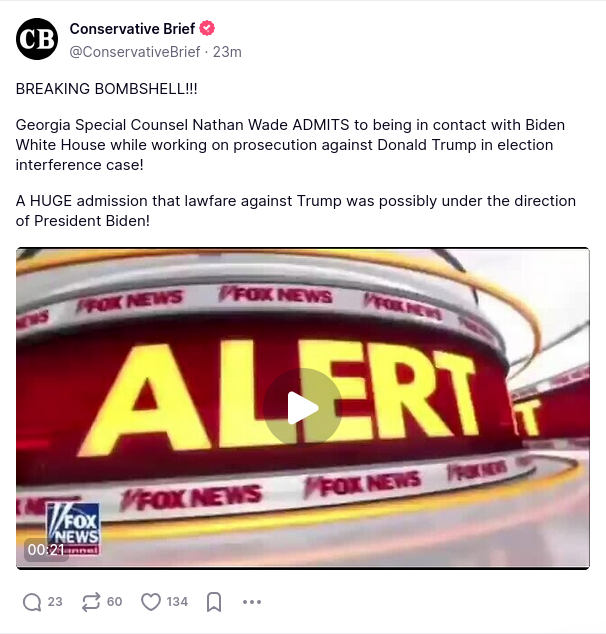Click the ALERT video thumbnail area

pyautogui.click(x=303, y=408)
